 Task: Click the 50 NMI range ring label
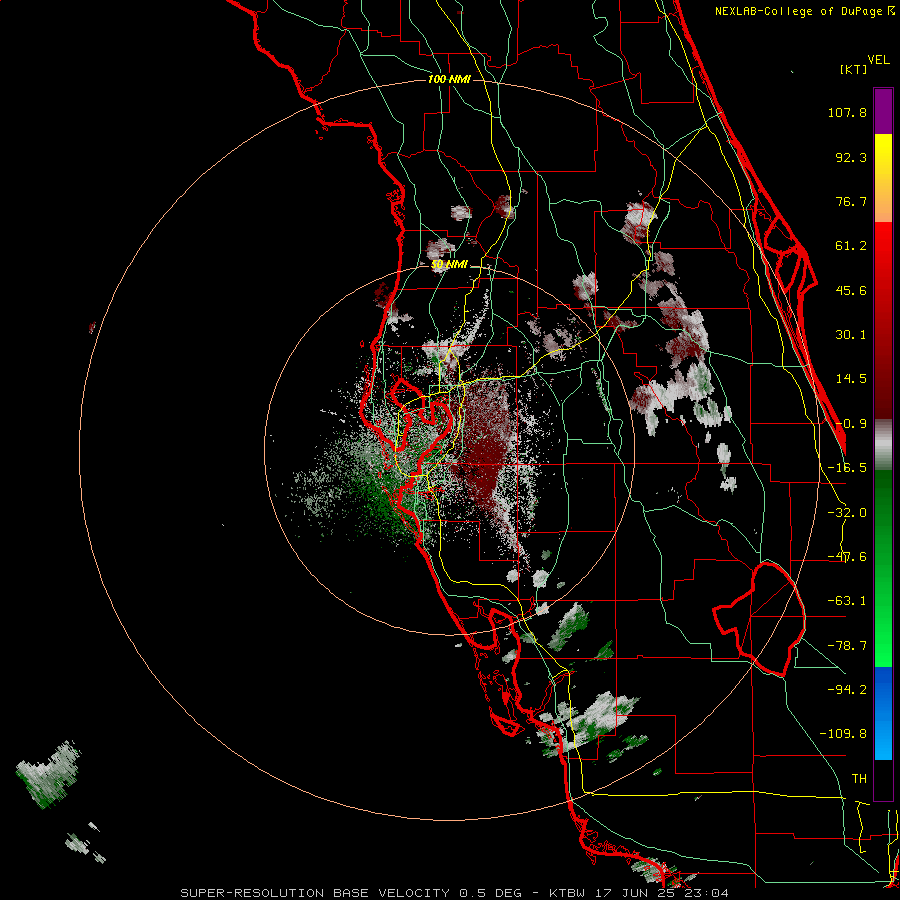coord(449,265)
